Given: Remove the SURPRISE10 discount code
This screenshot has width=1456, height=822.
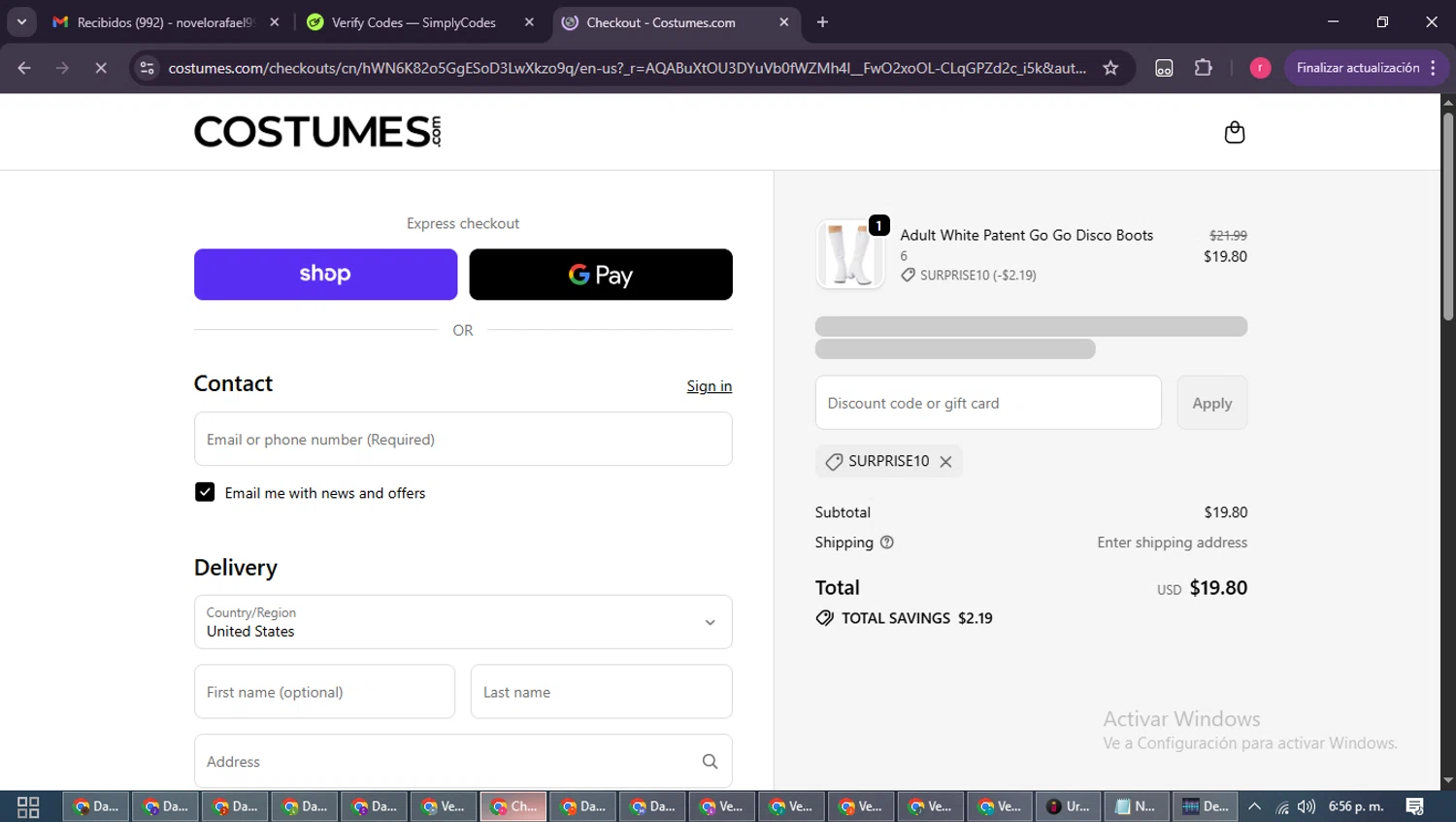Looking at the screenshot, I should point(945,462).
